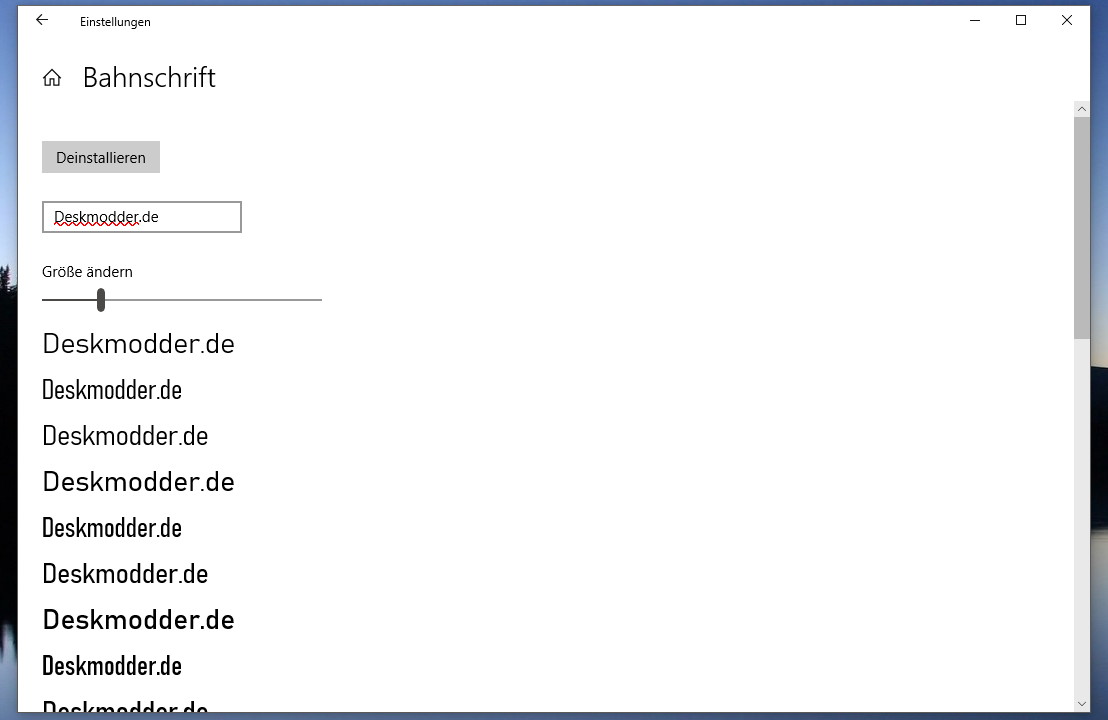Select the thinnest condensed Deskmodder.de preview
The width and height of the screenshot is (1108, 720).
tap(112, 390)
